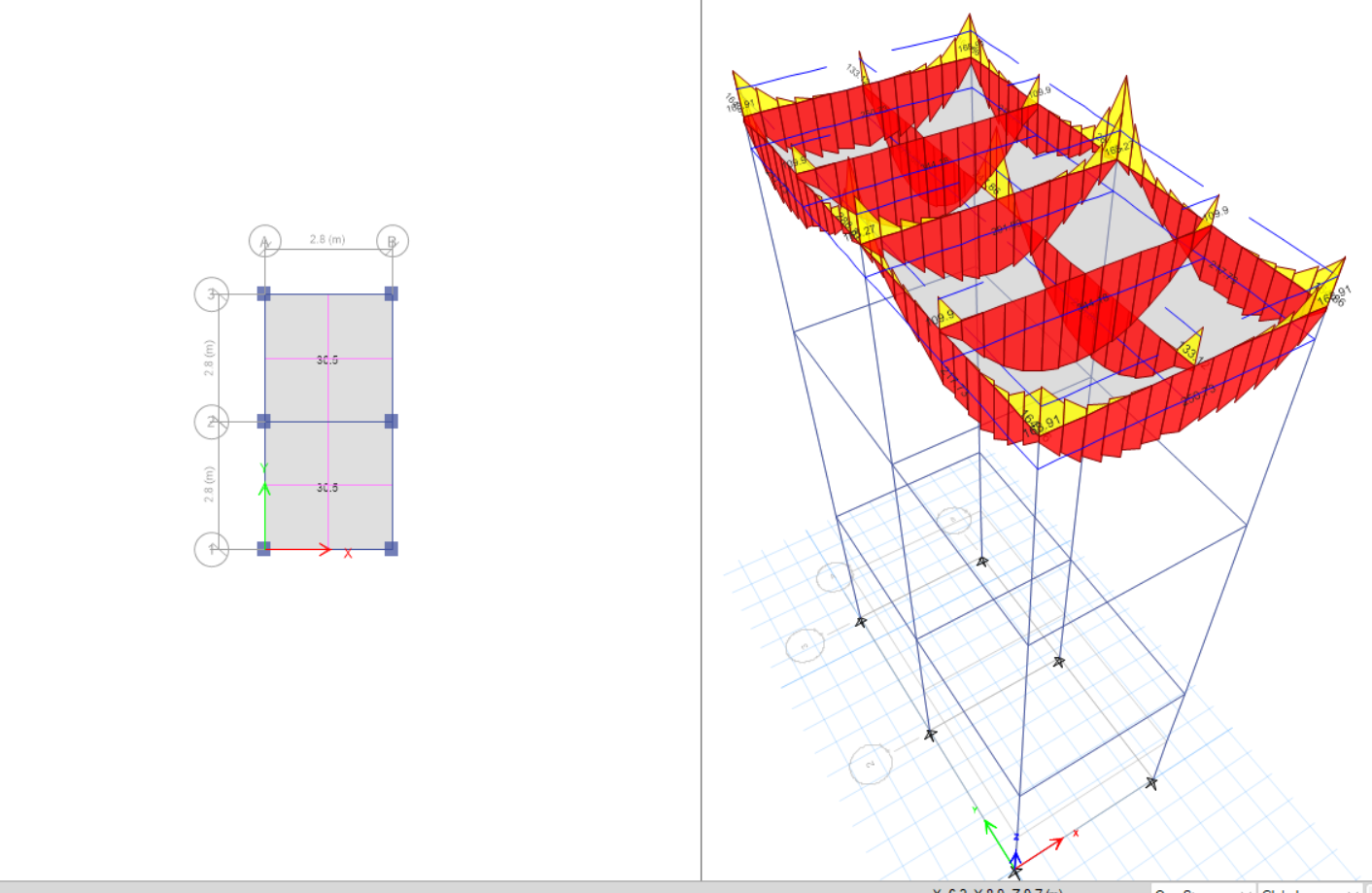Click the red X axis arrow in 3D view
Viewport: 1372px width, 893px height.
click(x=1041, y=851)
